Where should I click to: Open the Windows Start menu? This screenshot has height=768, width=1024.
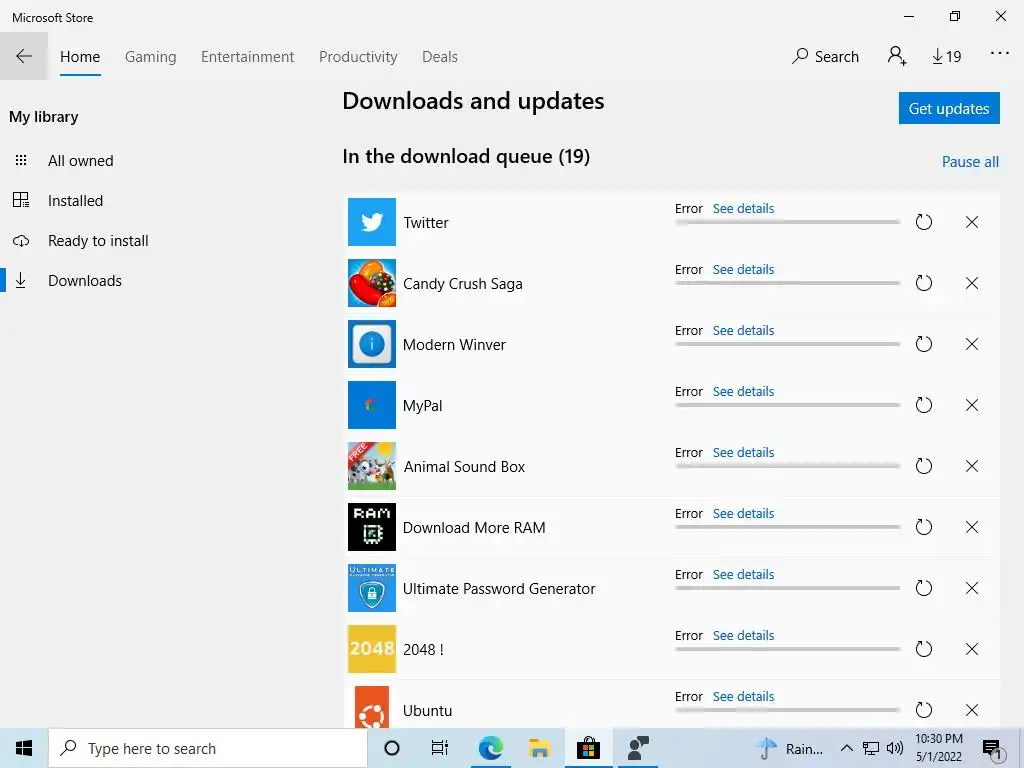pyautogui.click(x=24, y=748)
